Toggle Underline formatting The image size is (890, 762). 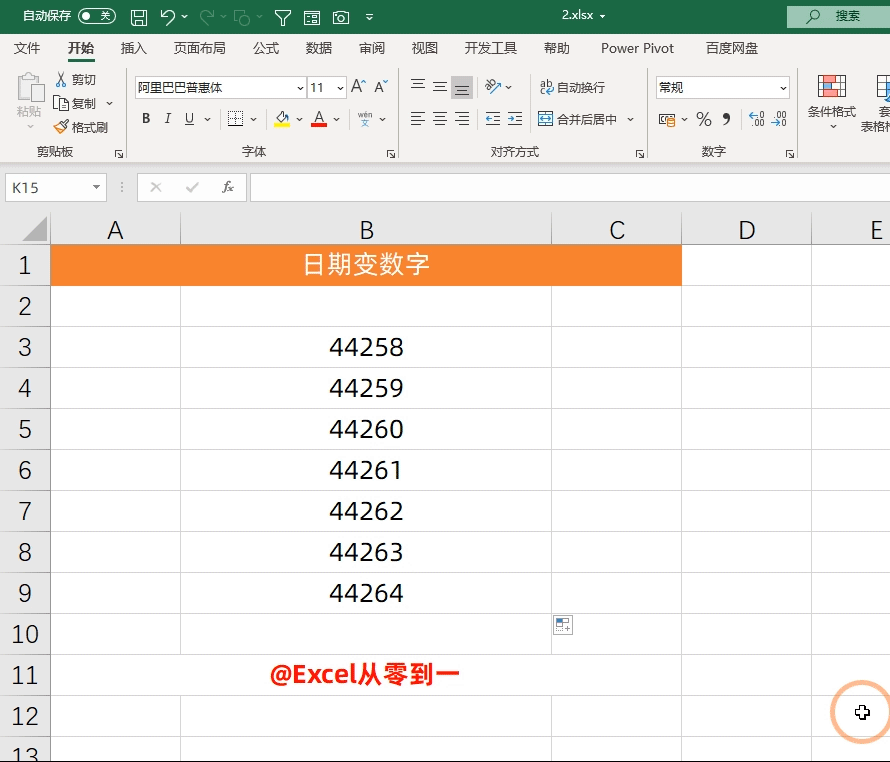(x=190, y=119)
